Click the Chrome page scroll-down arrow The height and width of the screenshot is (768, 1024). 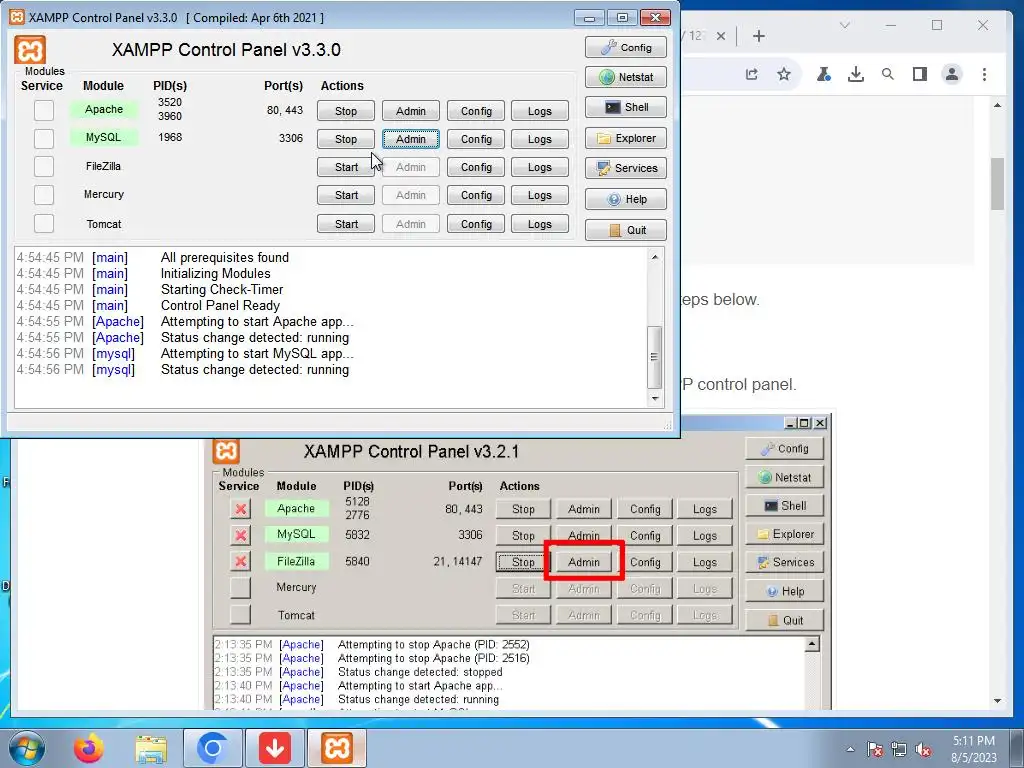coord(997,701)
